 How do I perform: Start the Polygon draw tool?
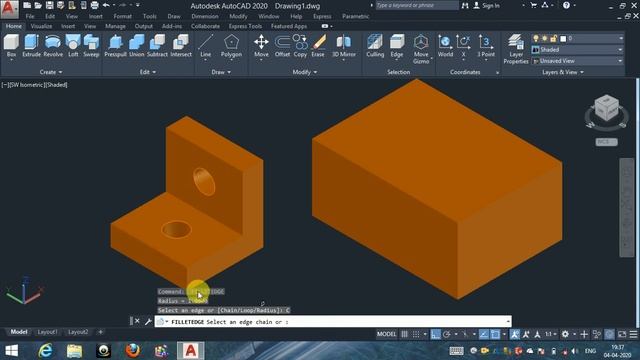coord(231,46)
